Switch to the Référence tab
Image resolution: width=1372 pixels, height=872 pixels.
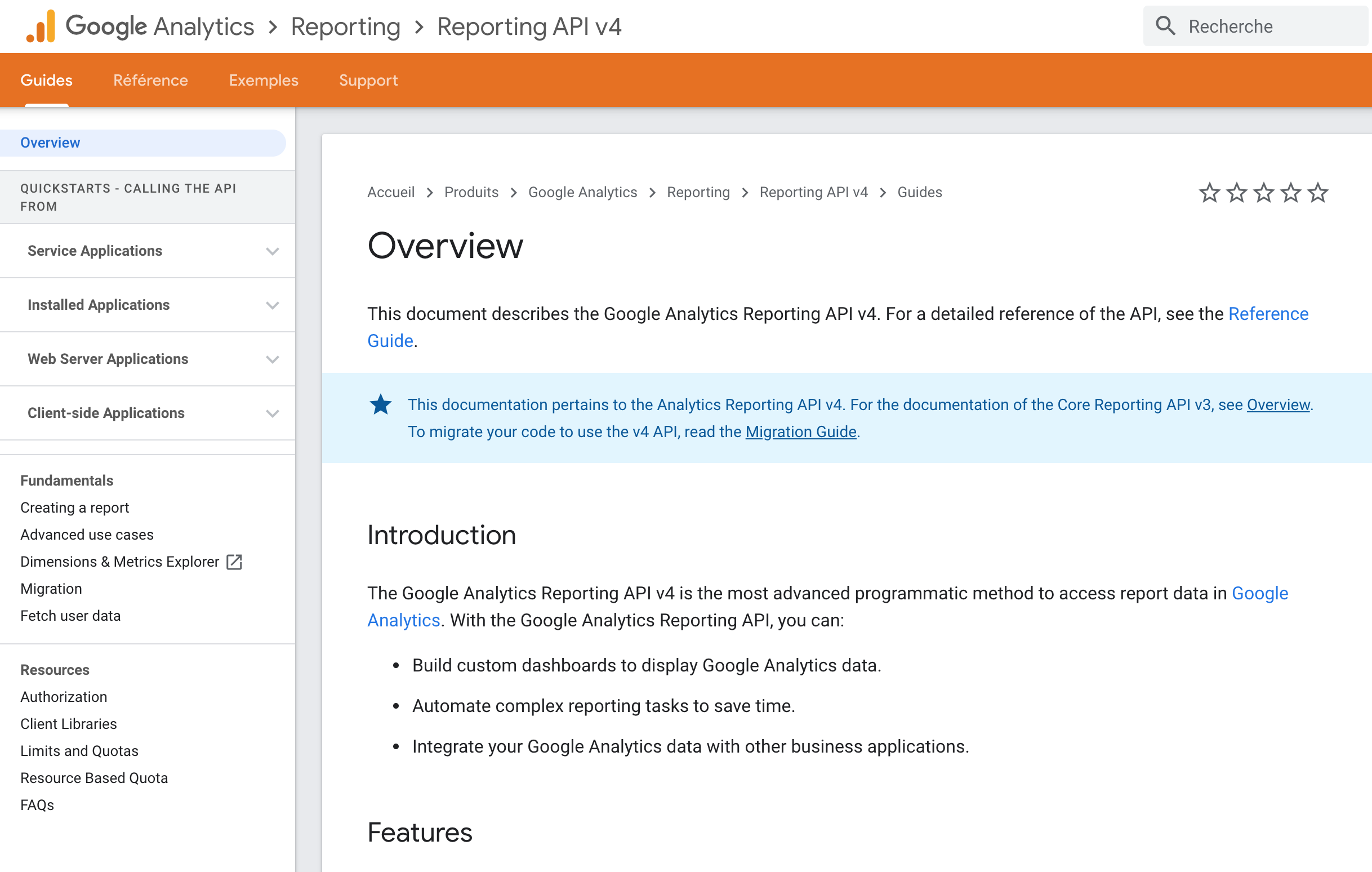[150, 81]
